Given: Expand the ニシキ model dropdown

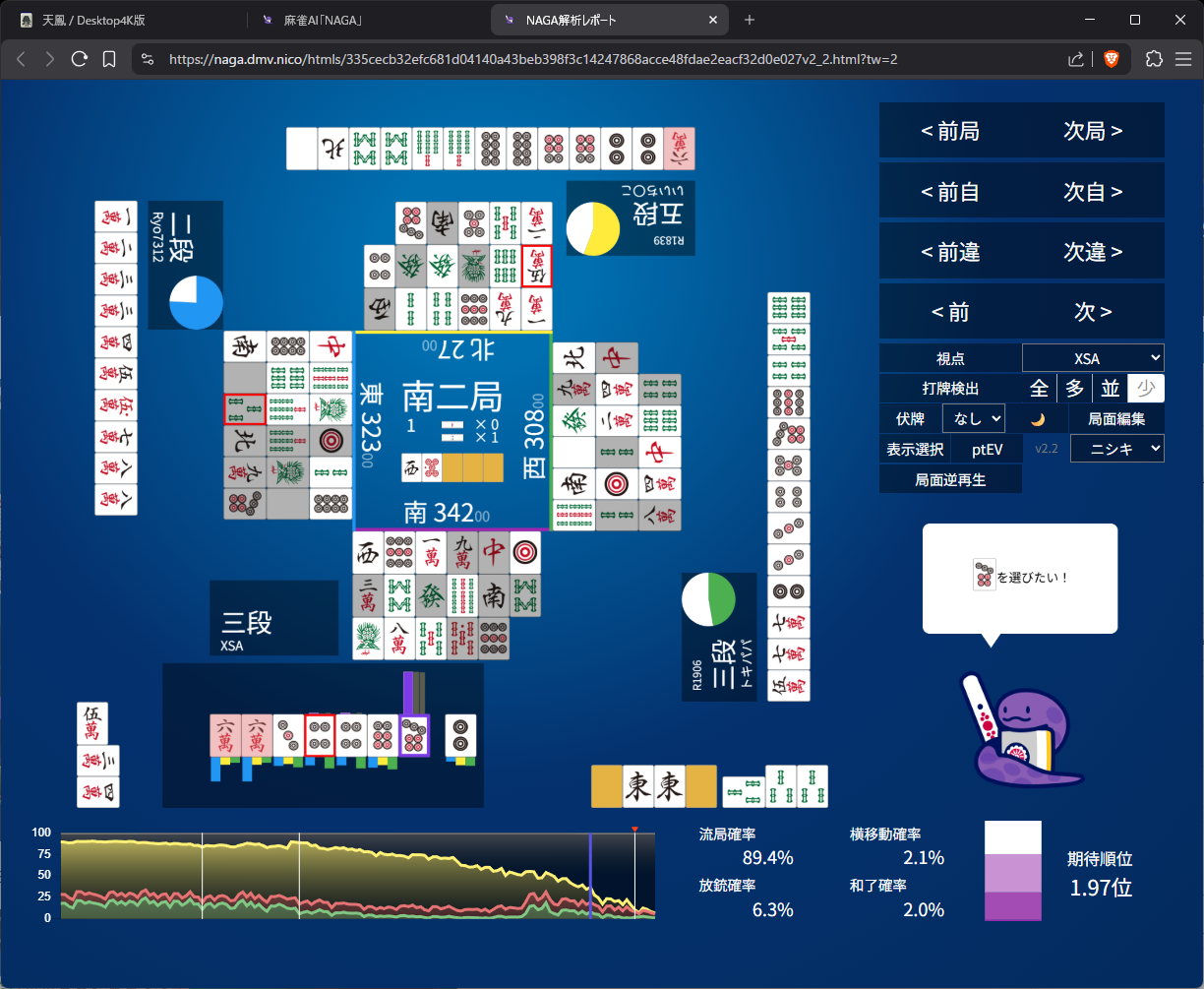Looking at the screenshot, I should pyautogui.click(x=1116, y=449).
